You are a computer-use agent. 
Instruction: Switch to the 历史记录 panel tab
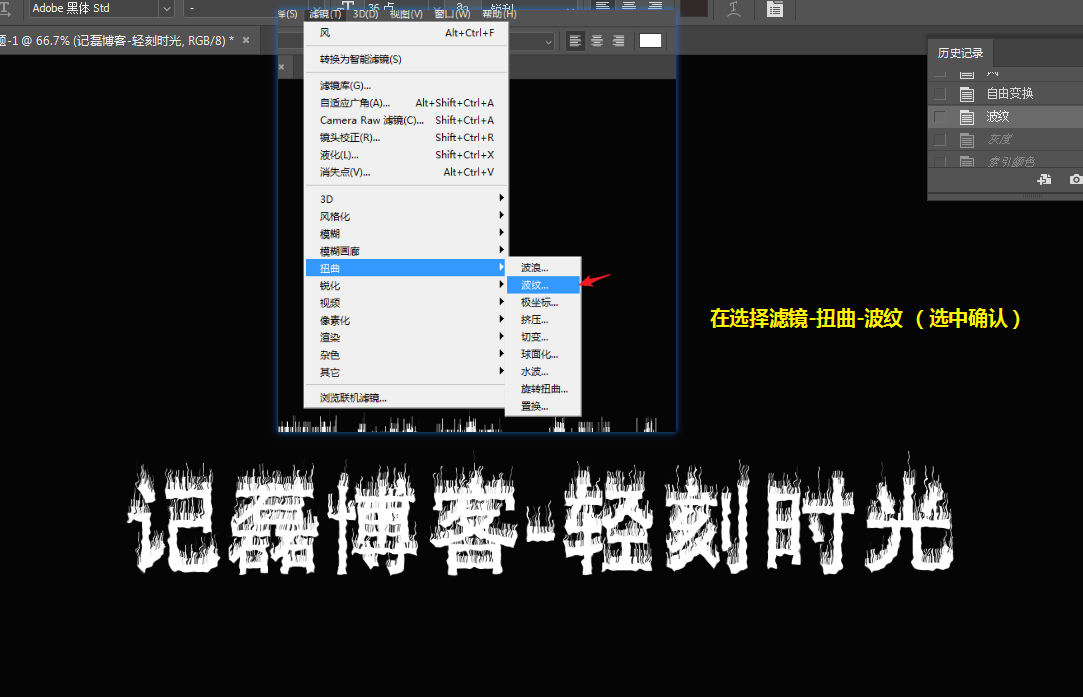(x=960, y=53)
